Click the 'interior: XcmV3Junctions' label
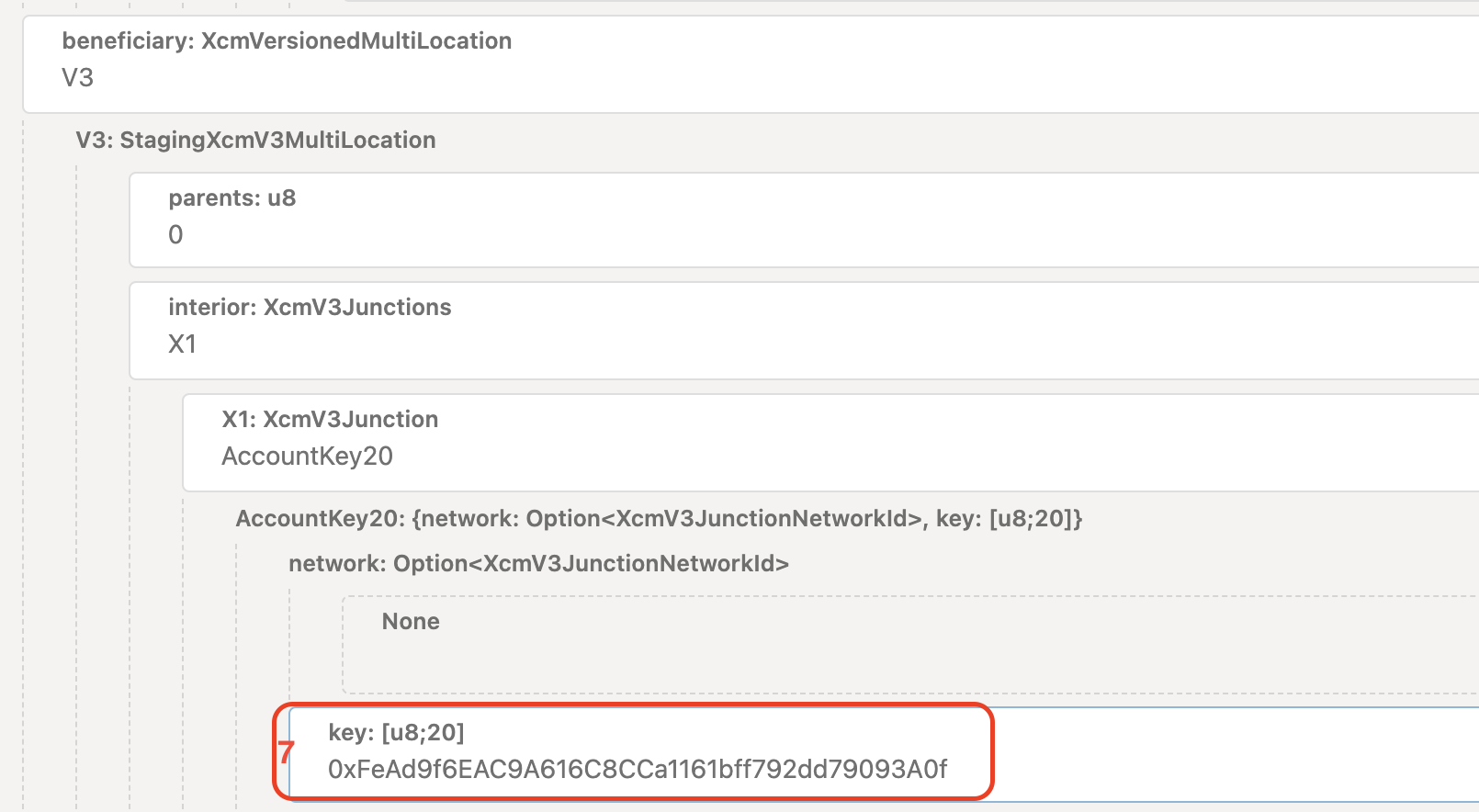This screenshot has height=812, width=1479. [x=310, y=308]
